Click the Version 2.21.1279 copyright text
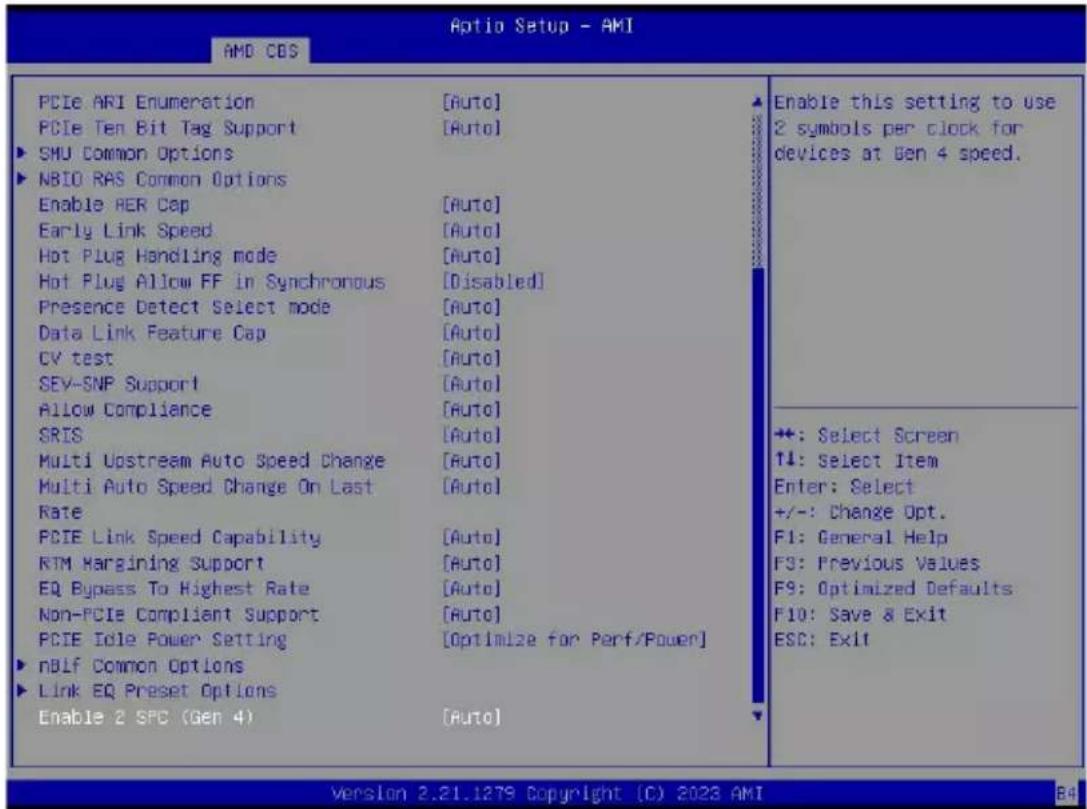 [547, 793]
